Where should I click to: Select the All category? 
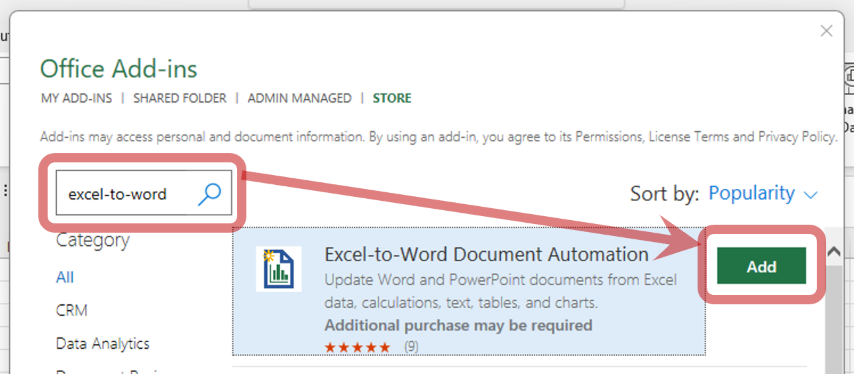tap(65, 278)
